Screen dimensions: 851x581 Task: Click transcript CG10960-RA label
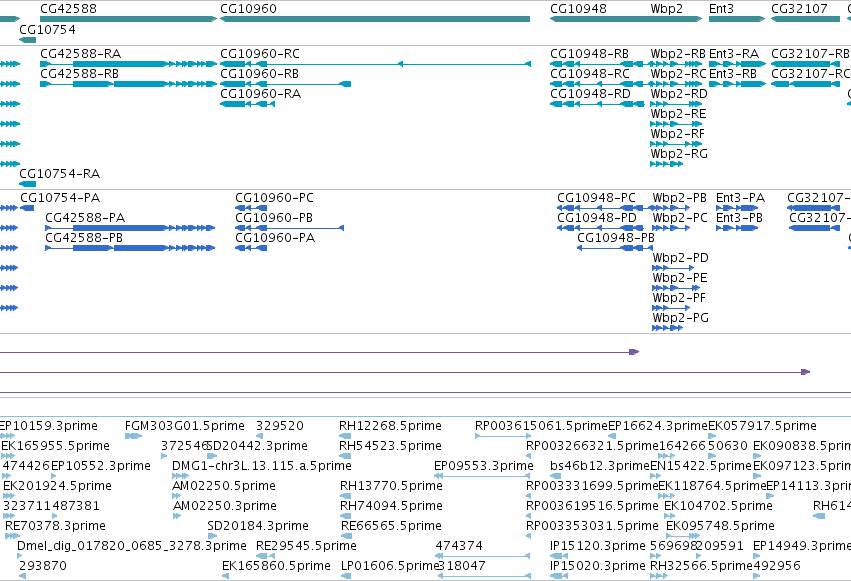[x=261, y=94]
